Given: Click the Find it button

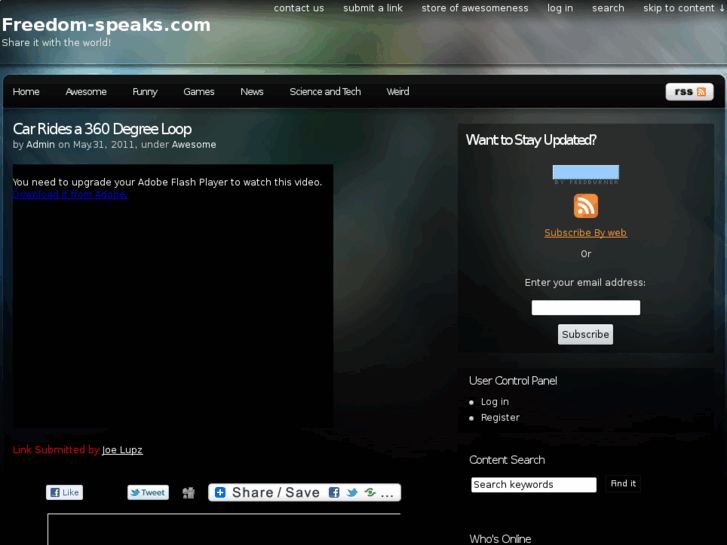Looking at the screenshot, I should [x=623, y=484].
